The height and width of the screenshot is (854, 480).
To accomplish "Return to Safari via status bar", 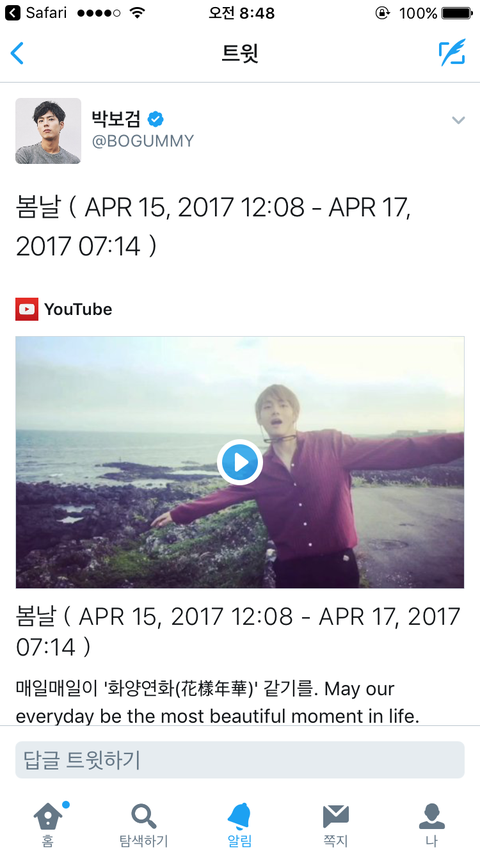I will (36, 13).
